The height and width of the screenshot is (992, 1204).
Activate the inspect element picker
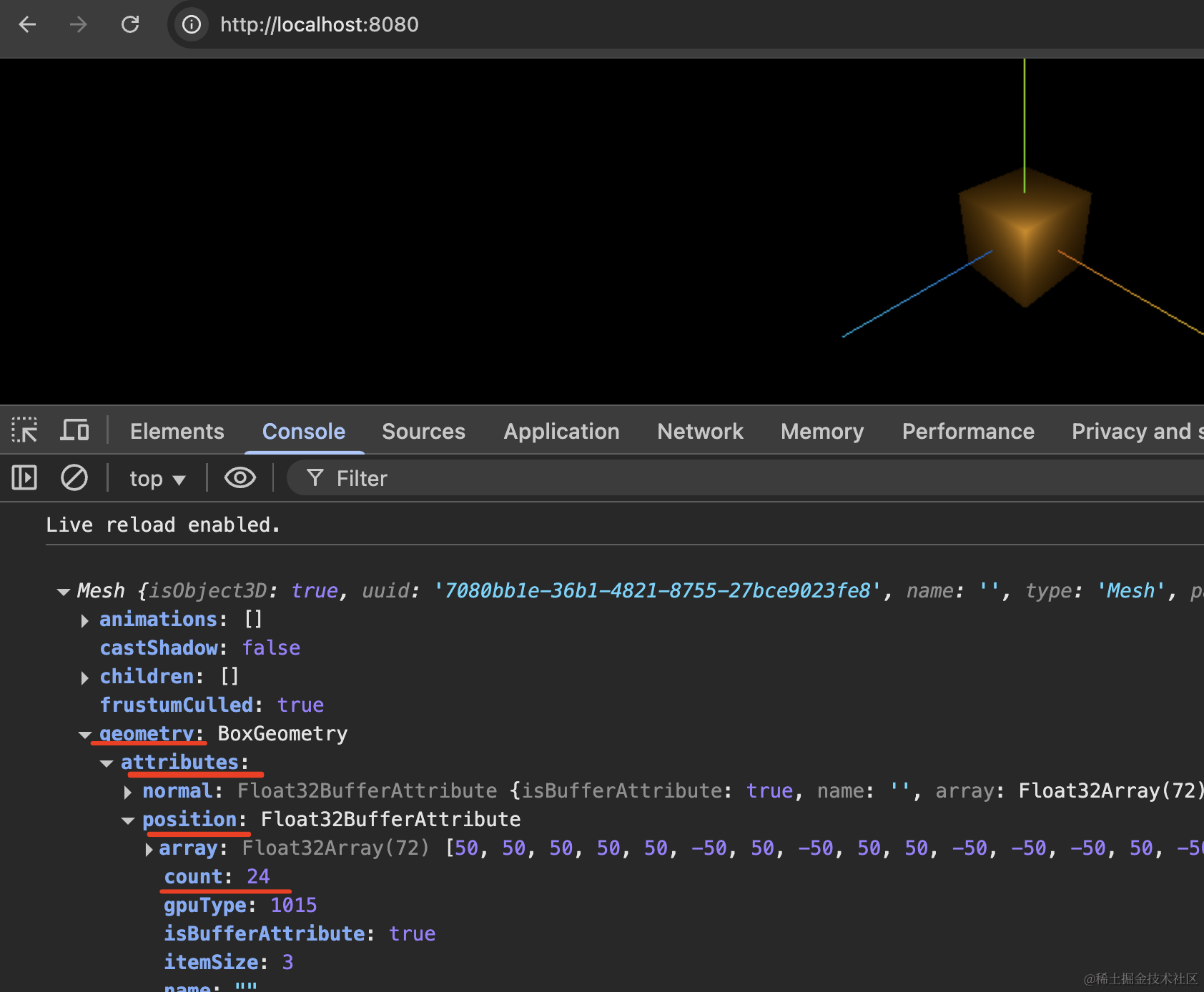(x=24, y=431)
